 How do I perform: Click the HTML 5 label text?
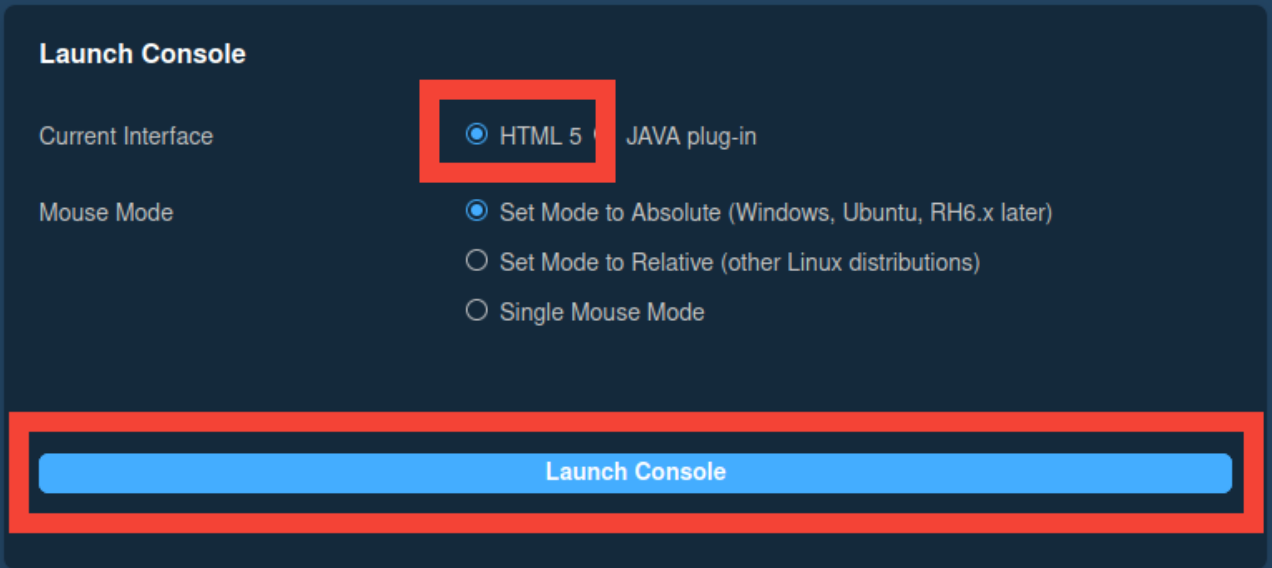(x=540, y=136)
